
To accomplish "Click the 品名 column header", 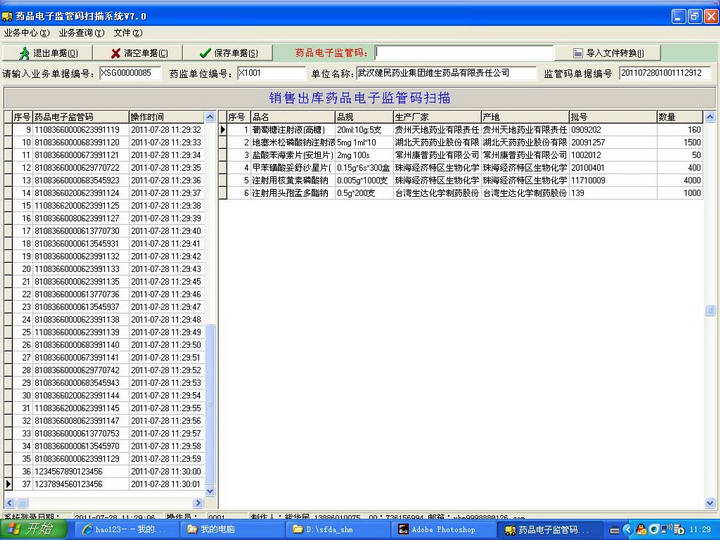I will [x=292, y=117].
